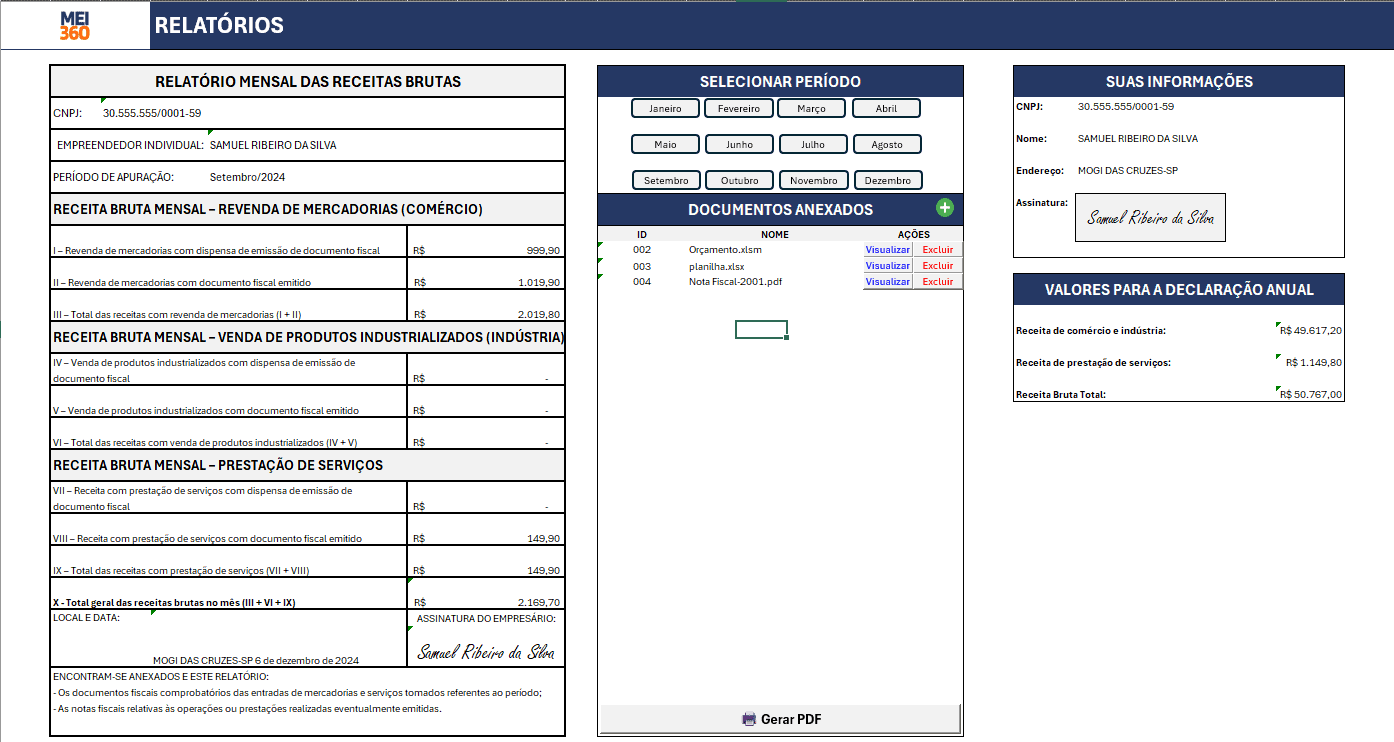Click the report's Samuel Ribeiro da Silva name
1394x742 pixels.
click(273, 145)
